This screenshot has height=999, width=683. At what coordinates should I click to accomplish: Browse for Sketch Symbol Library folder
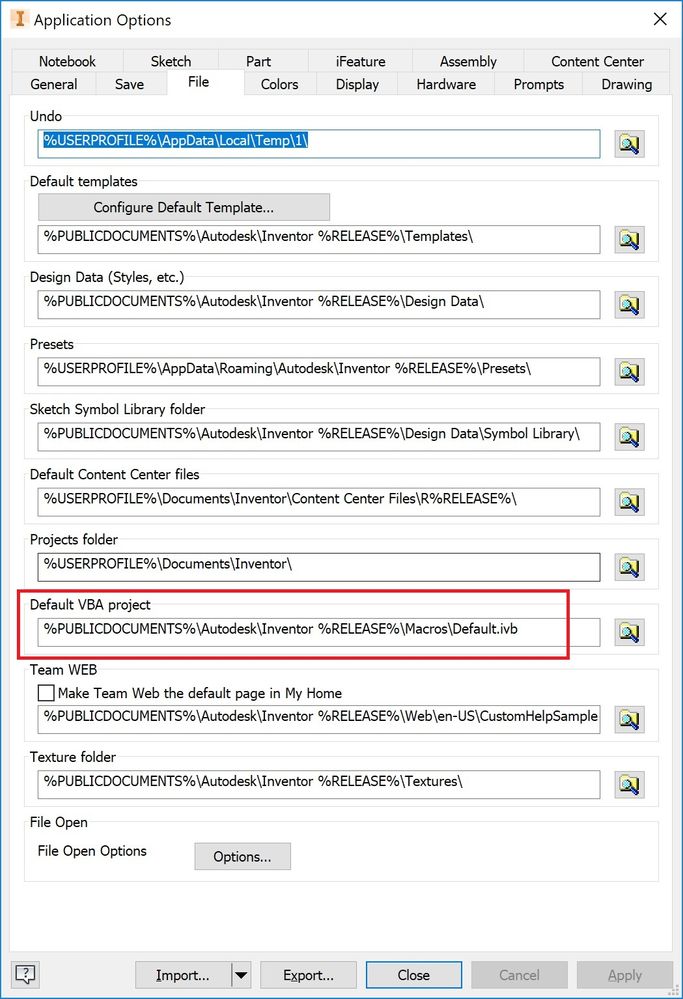629,436
